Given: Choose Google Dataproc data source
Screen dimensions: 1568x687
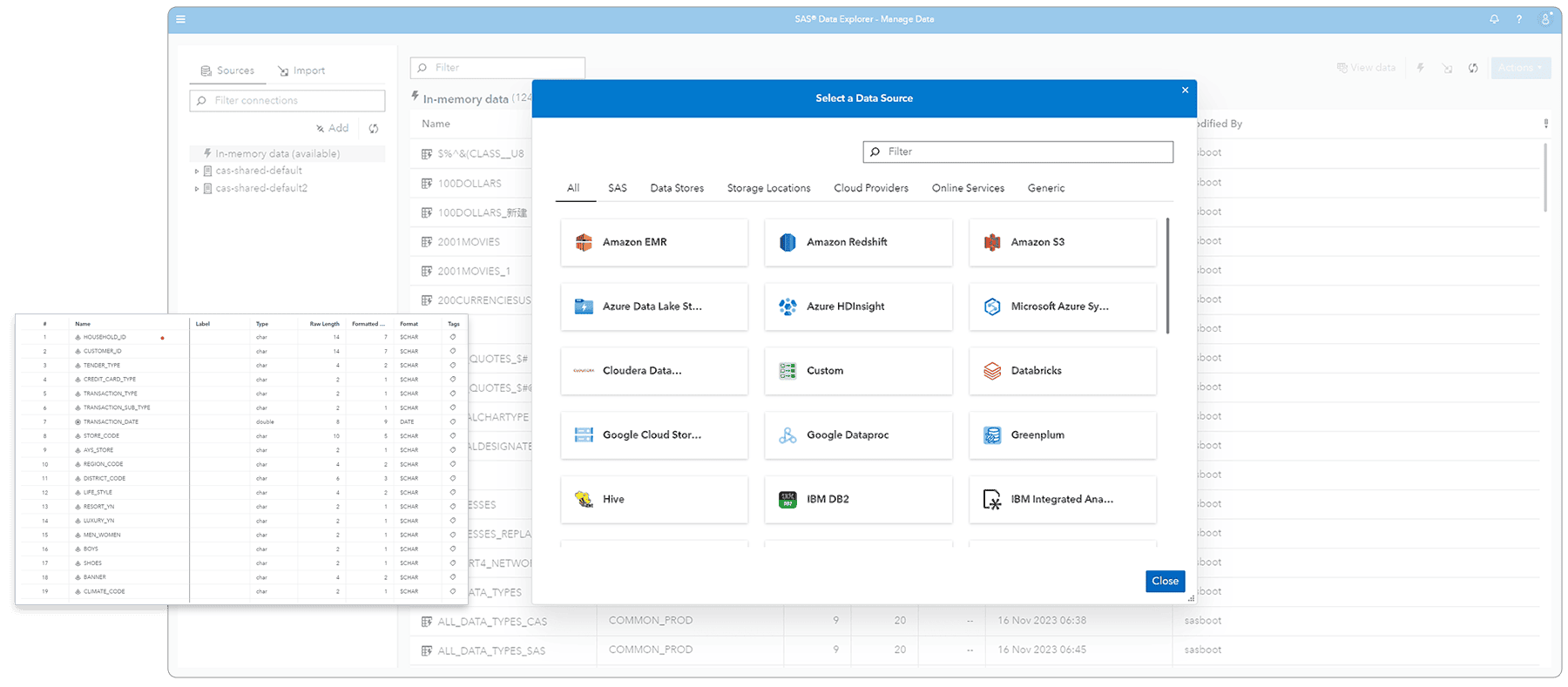Looking at the screenshot, I should (858, 435).
